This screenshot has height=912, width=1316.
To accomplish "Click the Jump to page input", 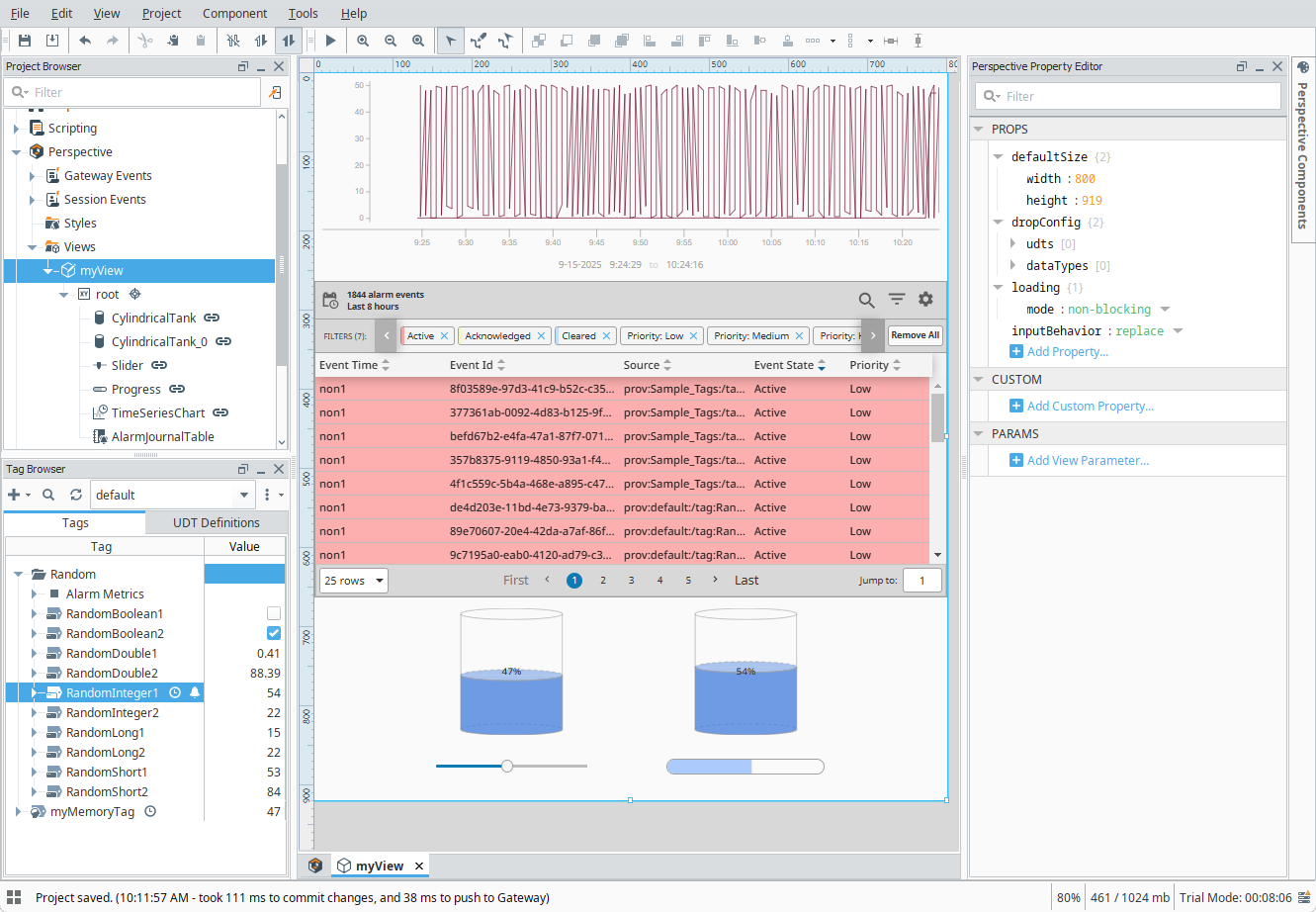I will pos(923,581).
